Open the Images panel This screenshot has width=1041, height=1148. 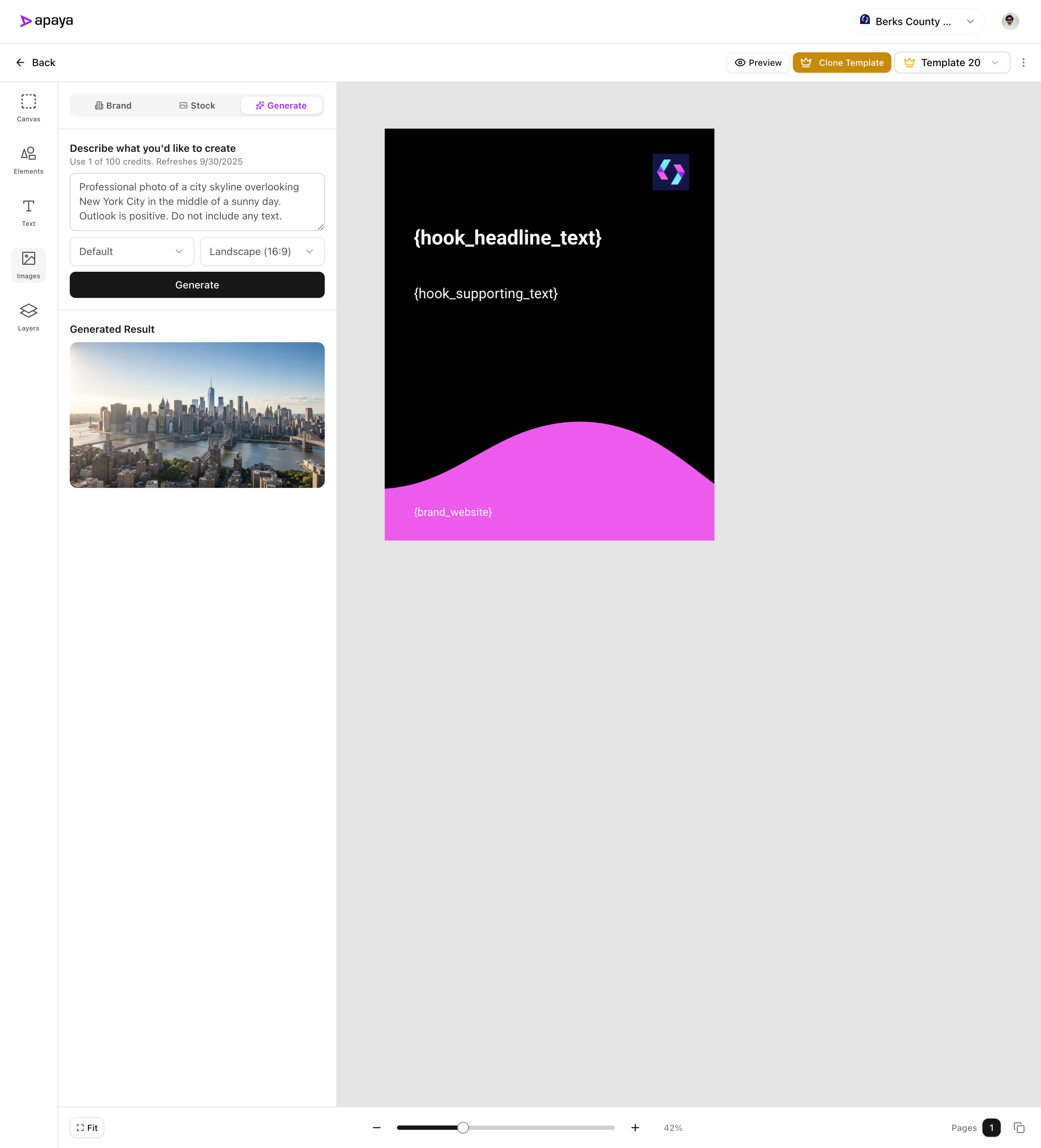coord(28,265)
